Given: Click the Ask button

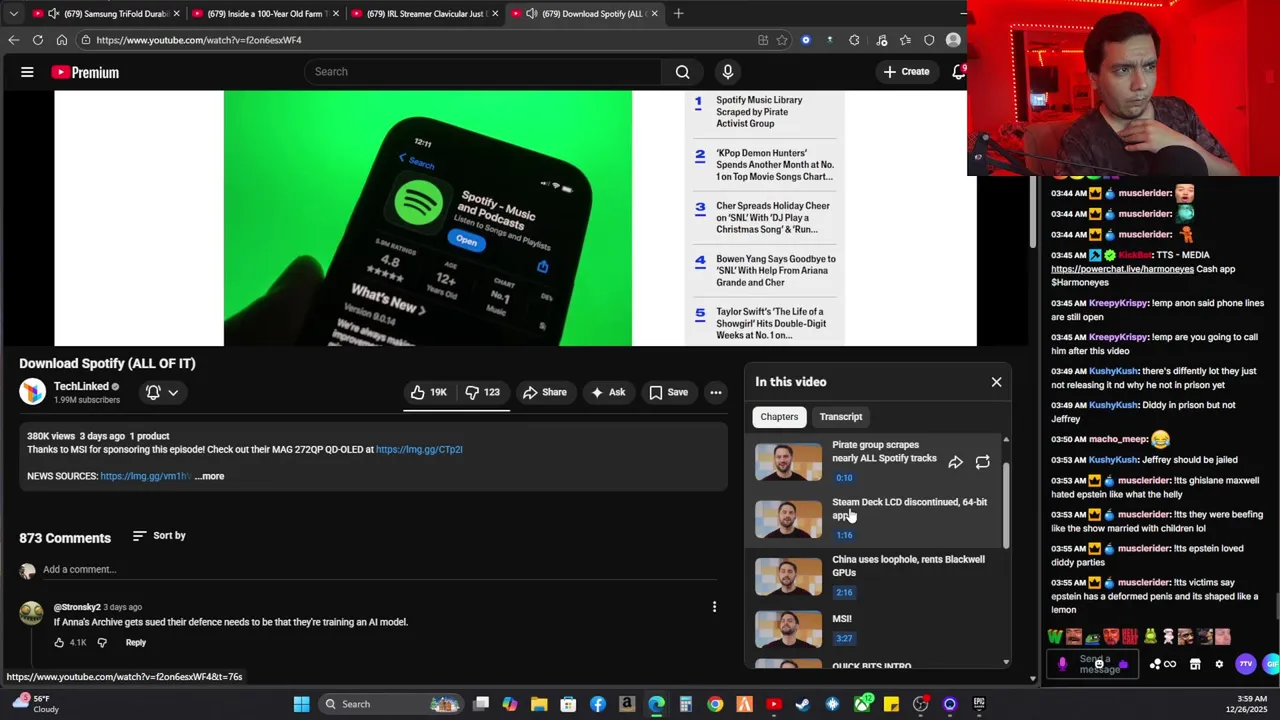Looking at the screenshot, I should coord(608,392).
